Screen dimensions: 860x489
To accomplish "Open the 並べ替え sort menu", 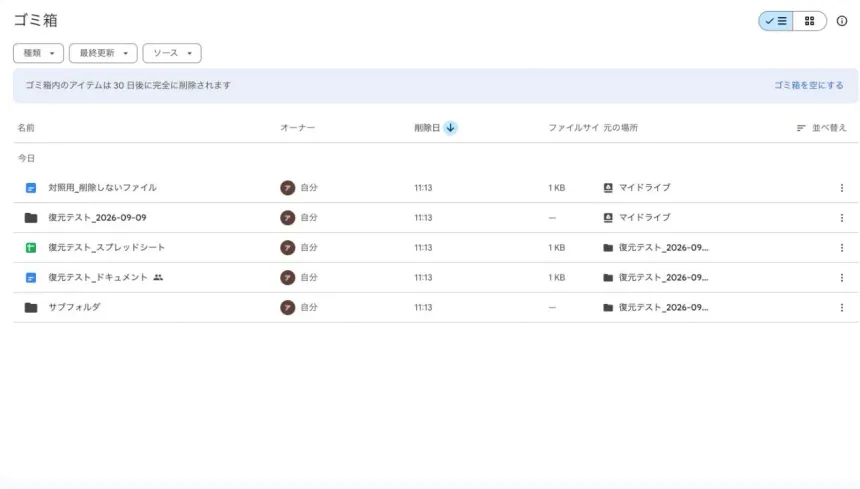I will pos(822,128).
